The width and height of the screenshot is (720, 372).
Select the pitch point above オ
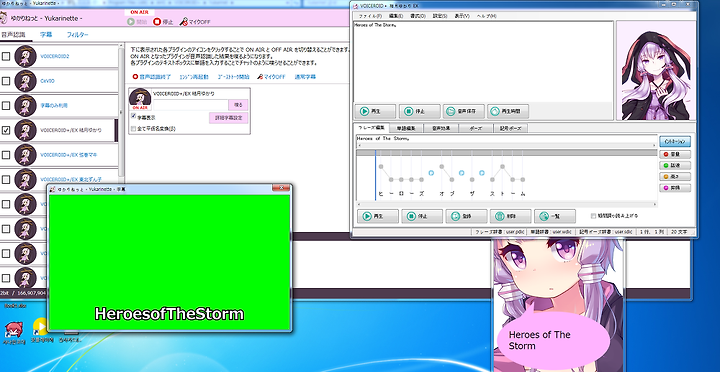[x=441, y=167]
